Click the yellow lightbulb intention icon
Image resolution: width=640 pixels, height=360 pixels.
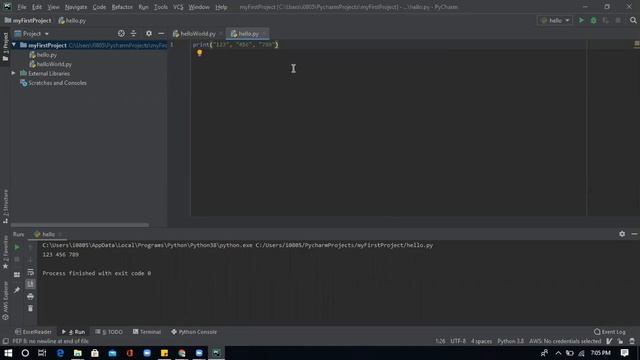click(200, 53)
